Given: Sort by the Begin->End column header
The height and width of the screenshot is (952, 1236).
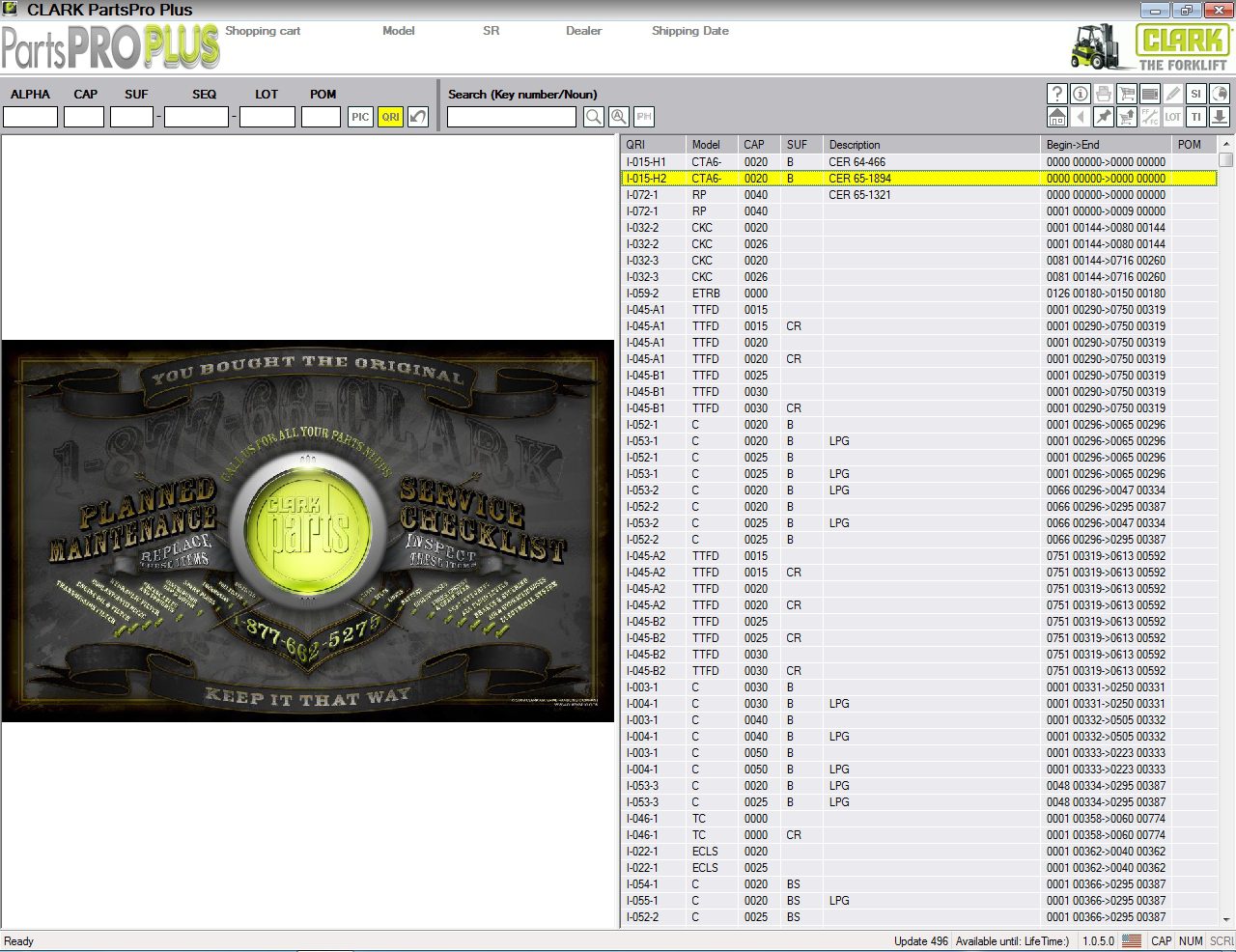Looking at the screenshot, I should [x=1106, y=145].
